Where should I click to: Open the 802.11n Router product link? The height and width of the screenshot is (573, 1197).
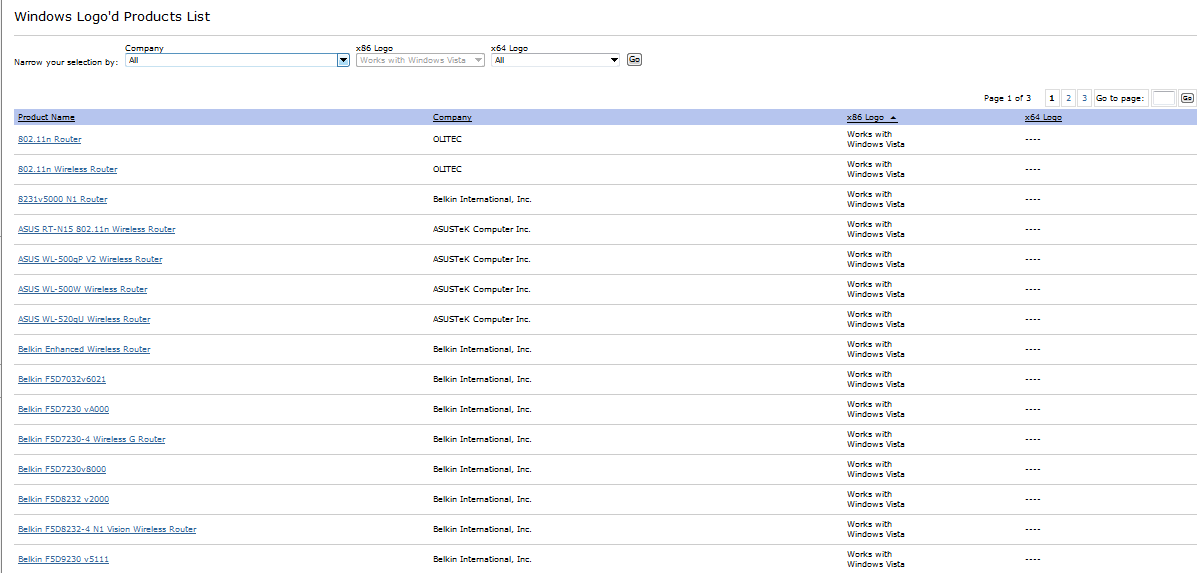coord(50,140)
